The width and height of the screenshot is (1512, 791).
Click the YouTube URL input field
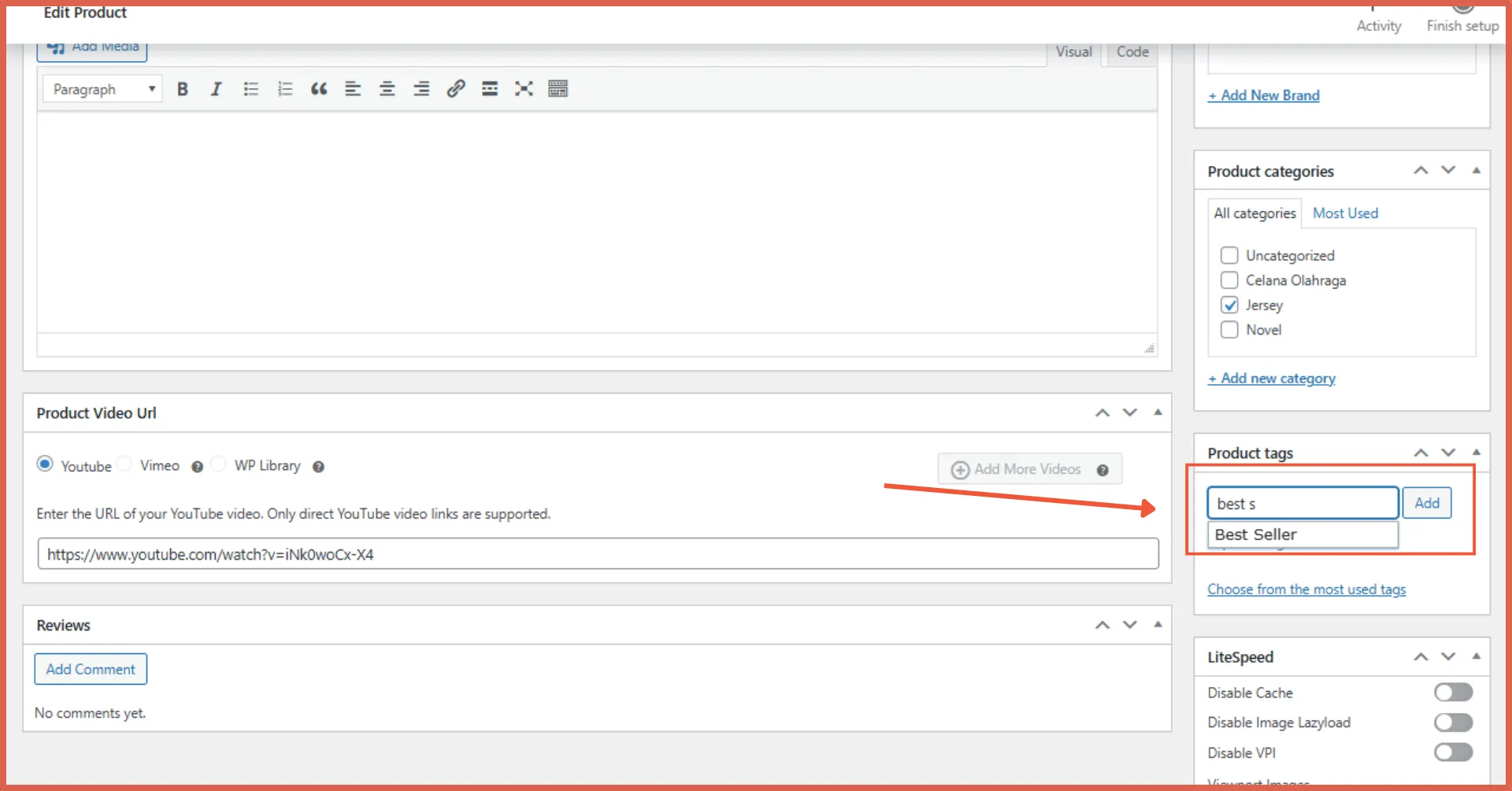click(x=598, y=554)
